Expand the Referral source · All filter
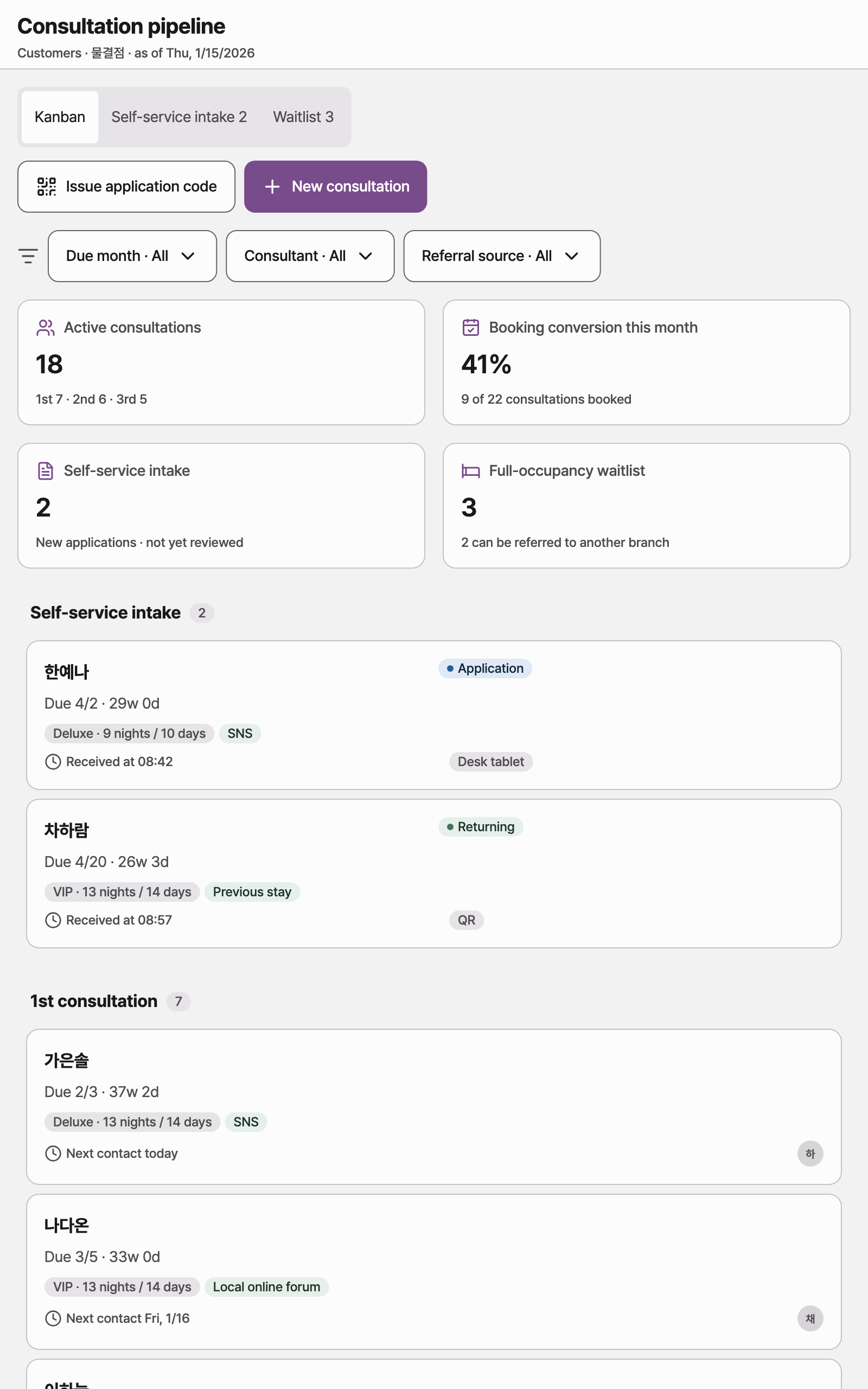Screen dimensions: 868x1389 coord(502,256)
